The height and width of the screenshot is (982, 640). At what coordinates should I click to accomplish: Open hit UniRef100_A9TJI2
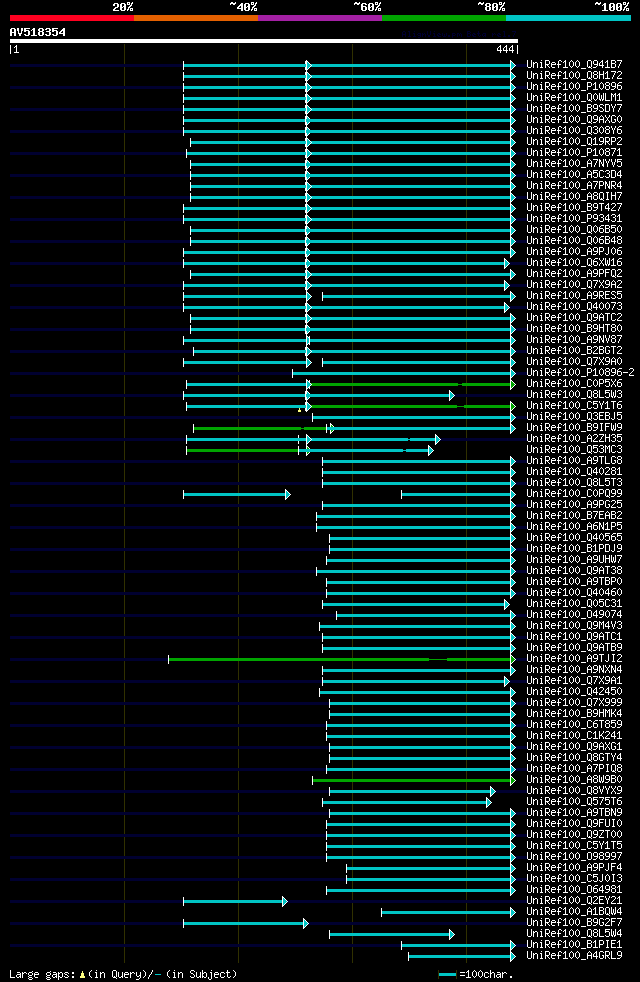click(x=574, y=658)
